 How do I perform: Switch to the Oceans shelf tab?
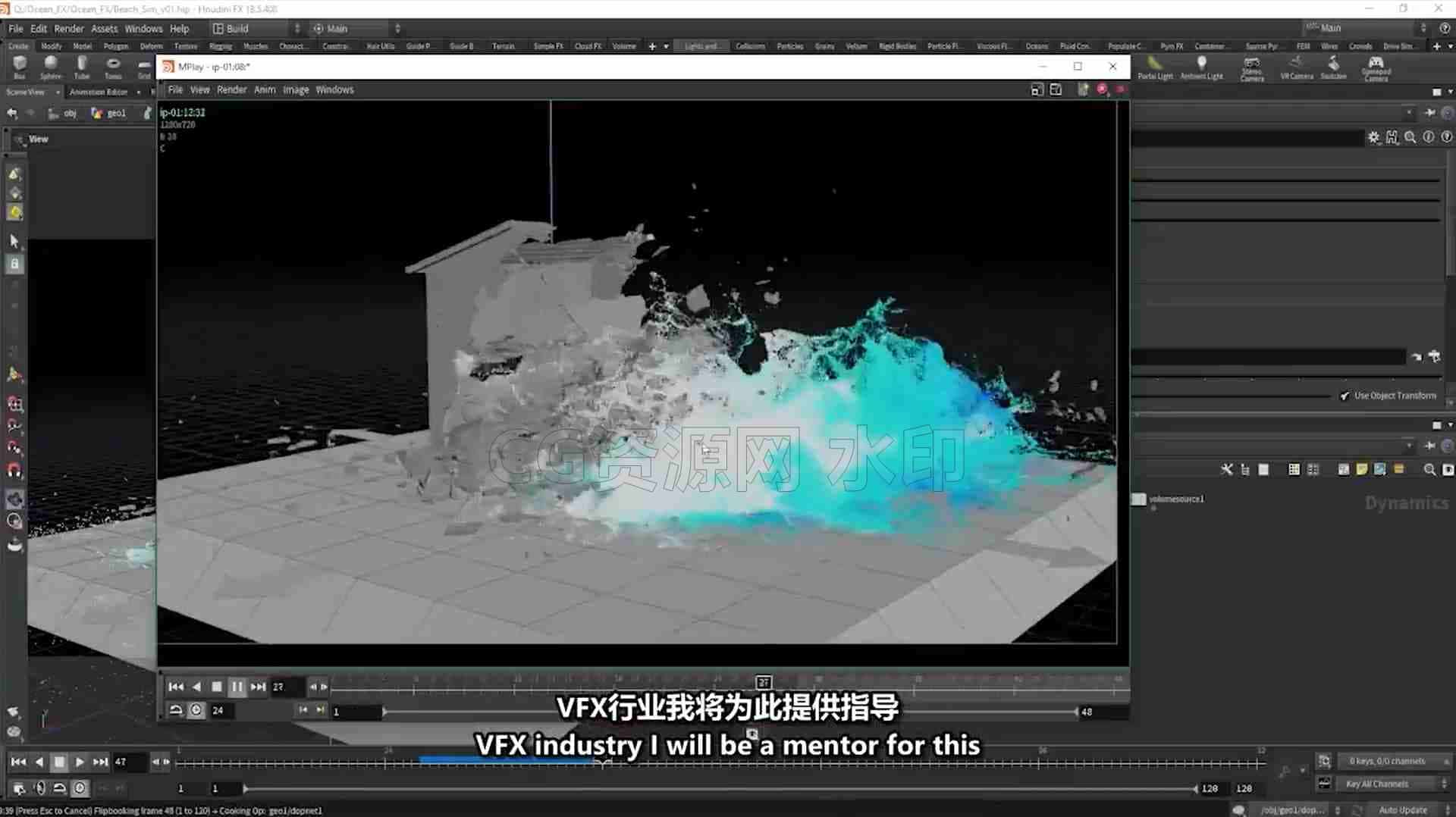1037,46
